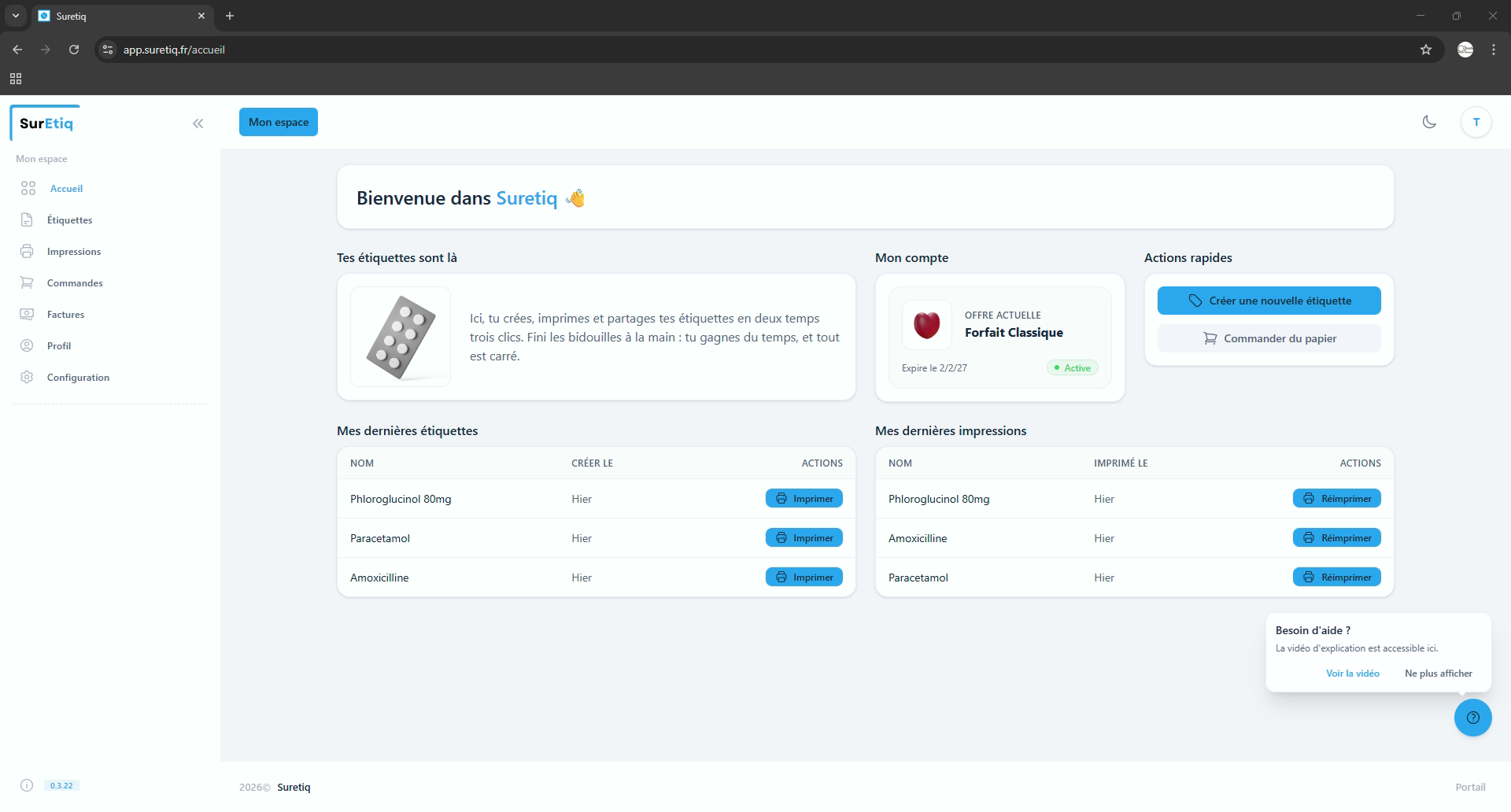
Task: Click Forfait Classique offer name
Action: point(1014,332)
